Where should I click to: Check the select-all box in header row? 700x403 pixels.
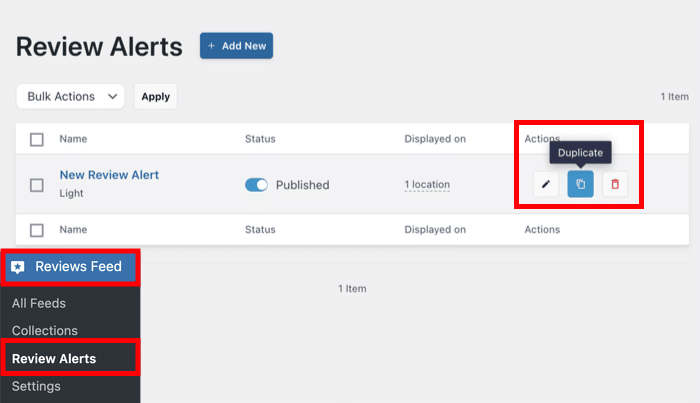(37, 139)
